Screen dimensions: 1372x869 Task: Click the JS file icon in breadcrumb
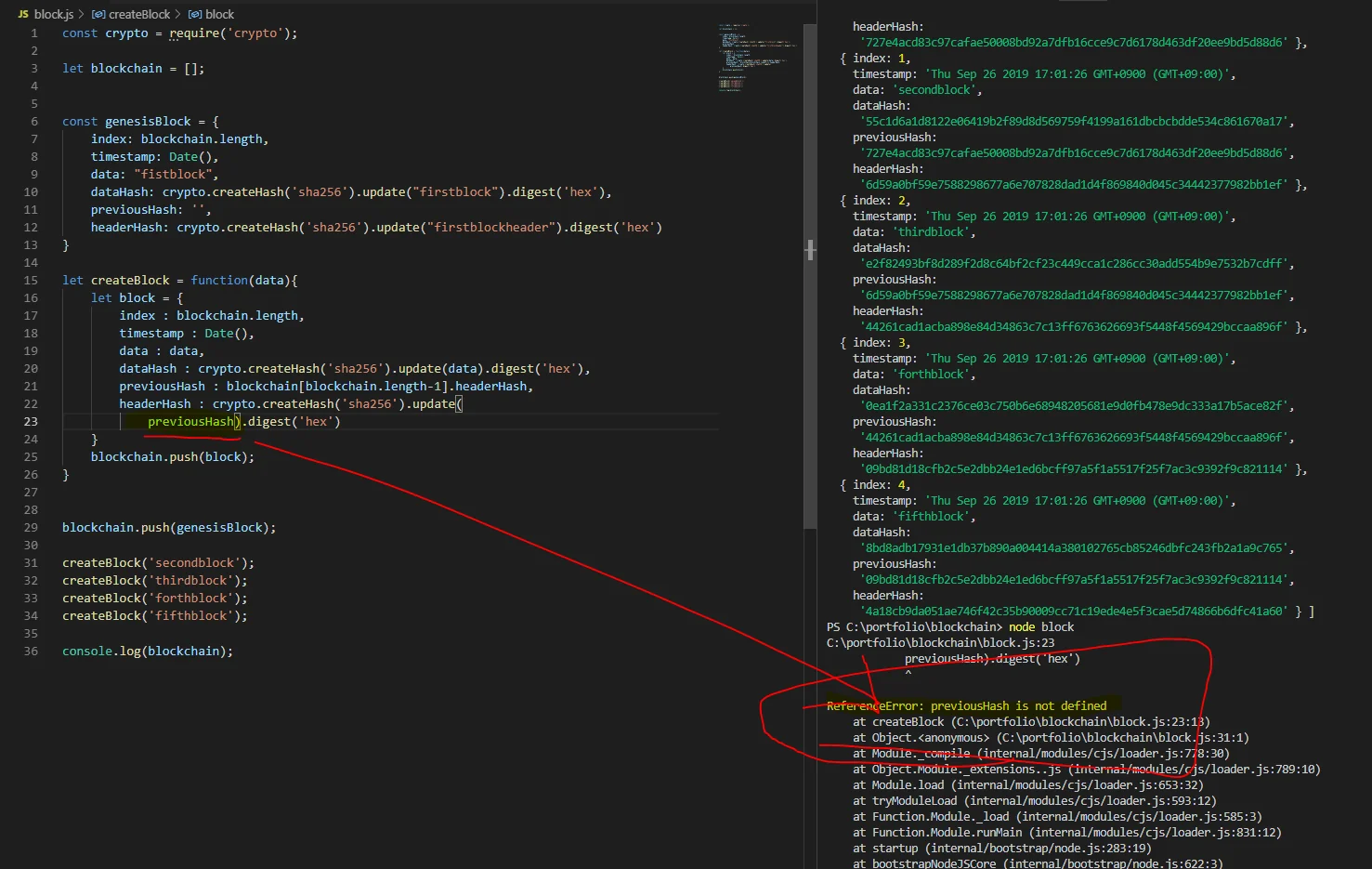tap(22, 14)
